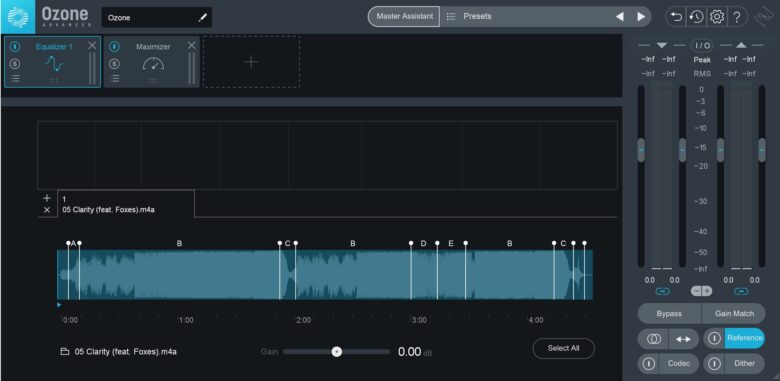Viewport: 780px width, 381px height.
Task: Adjust the reference Gain slider
Action: 337,352
